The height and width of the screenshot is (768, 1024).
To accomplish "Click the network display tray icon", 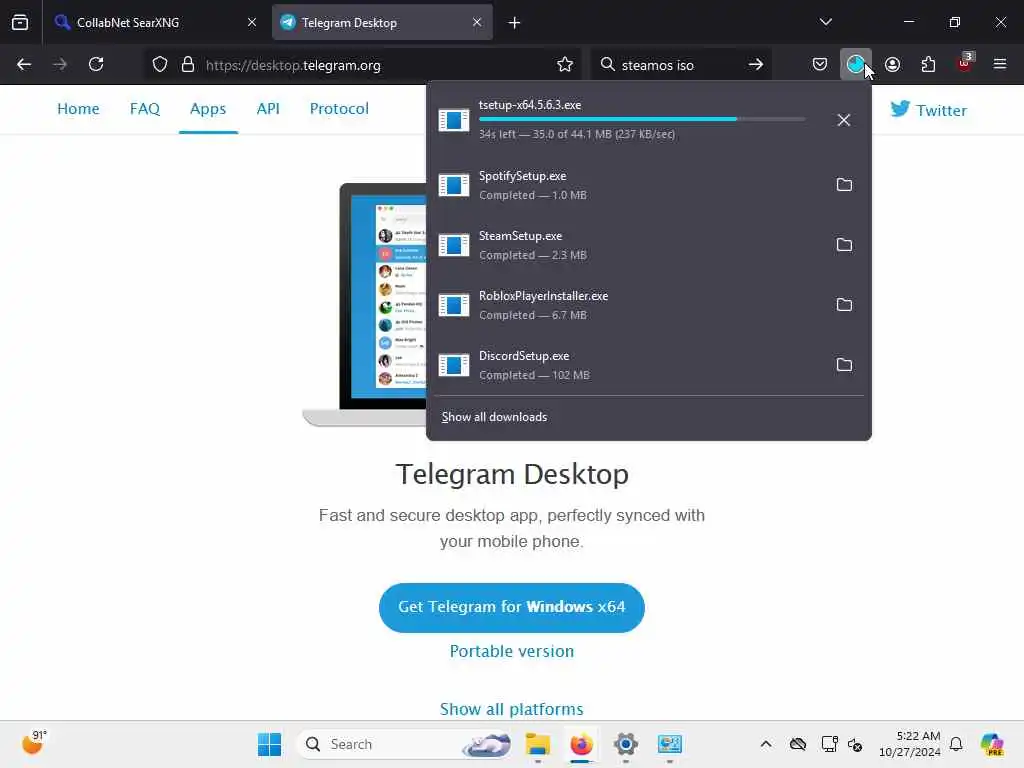I will tap(829, 744).
